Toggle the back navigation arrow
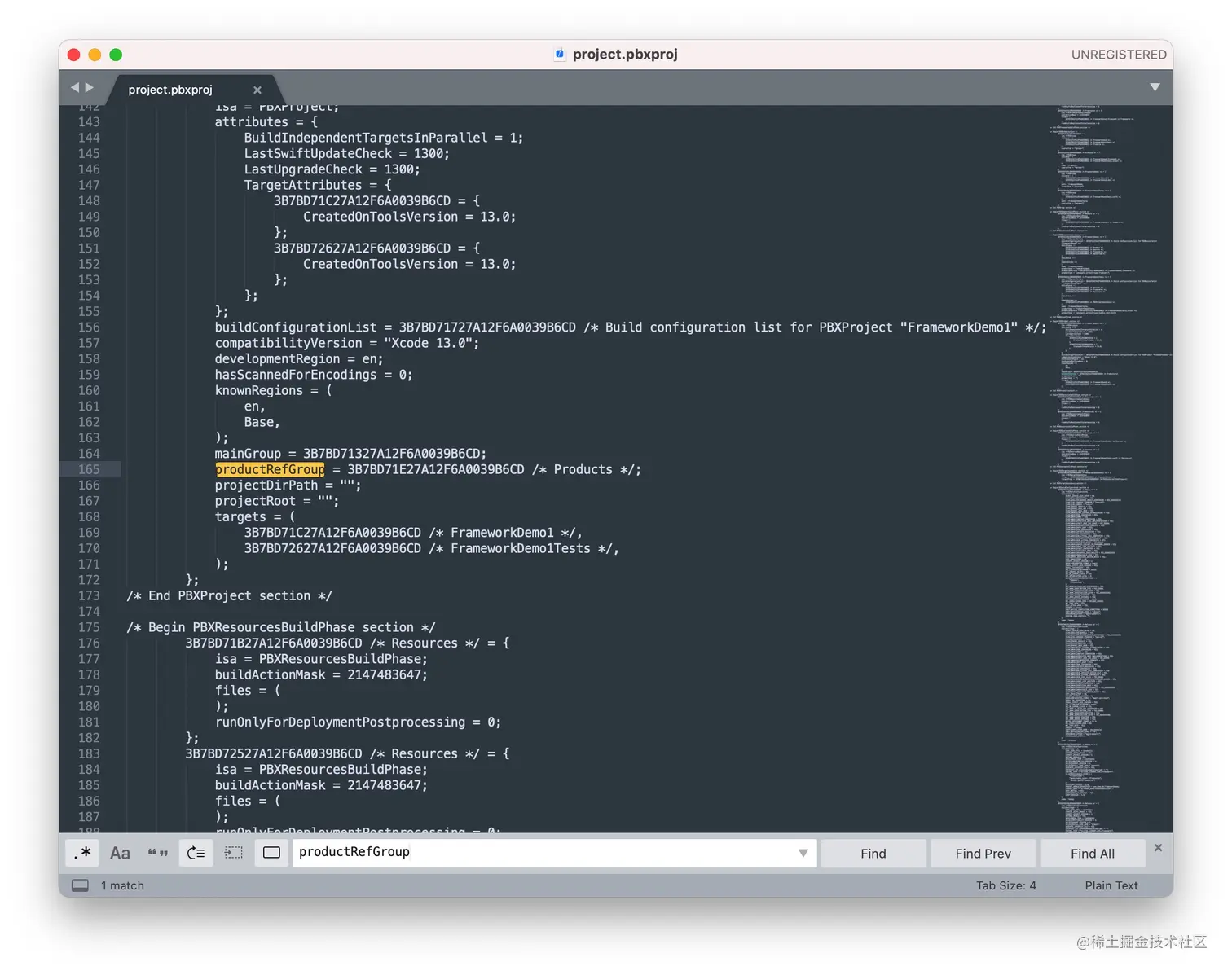 (74, 87)
